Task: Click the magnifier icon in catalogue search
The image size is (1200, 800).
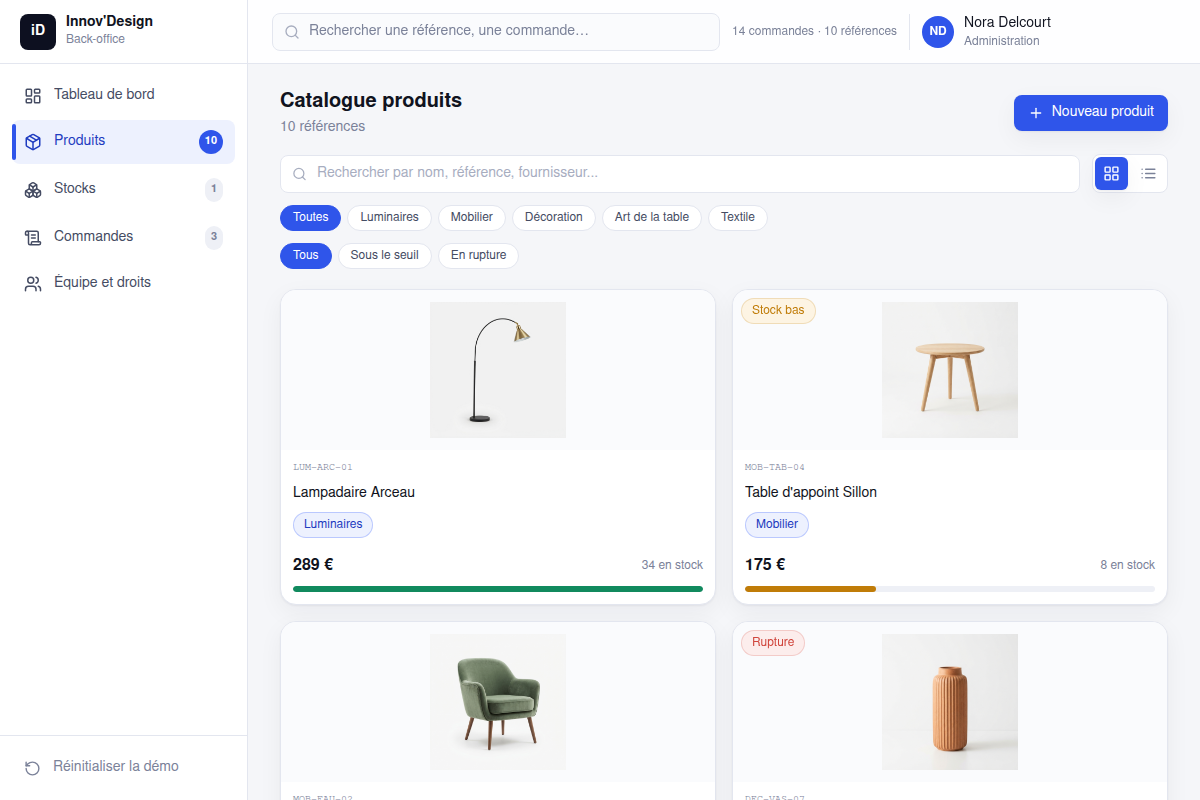Action: [x=299, y=174]
